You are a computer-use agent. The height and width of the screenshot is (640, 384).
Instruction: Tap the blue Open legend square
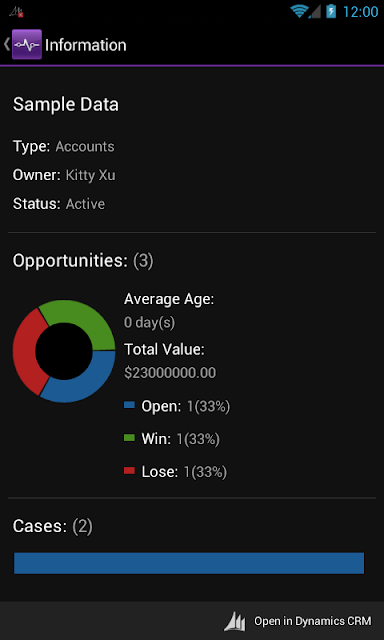pyautogui.click(x=129, y=405)
